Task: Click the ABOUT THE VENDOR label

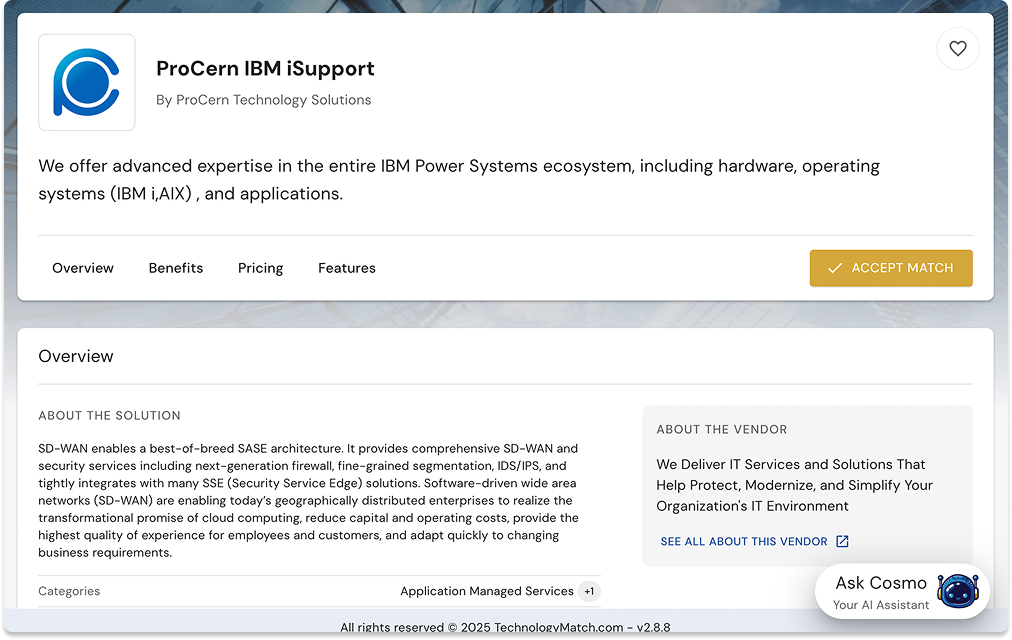Action: tap(722, 430)
